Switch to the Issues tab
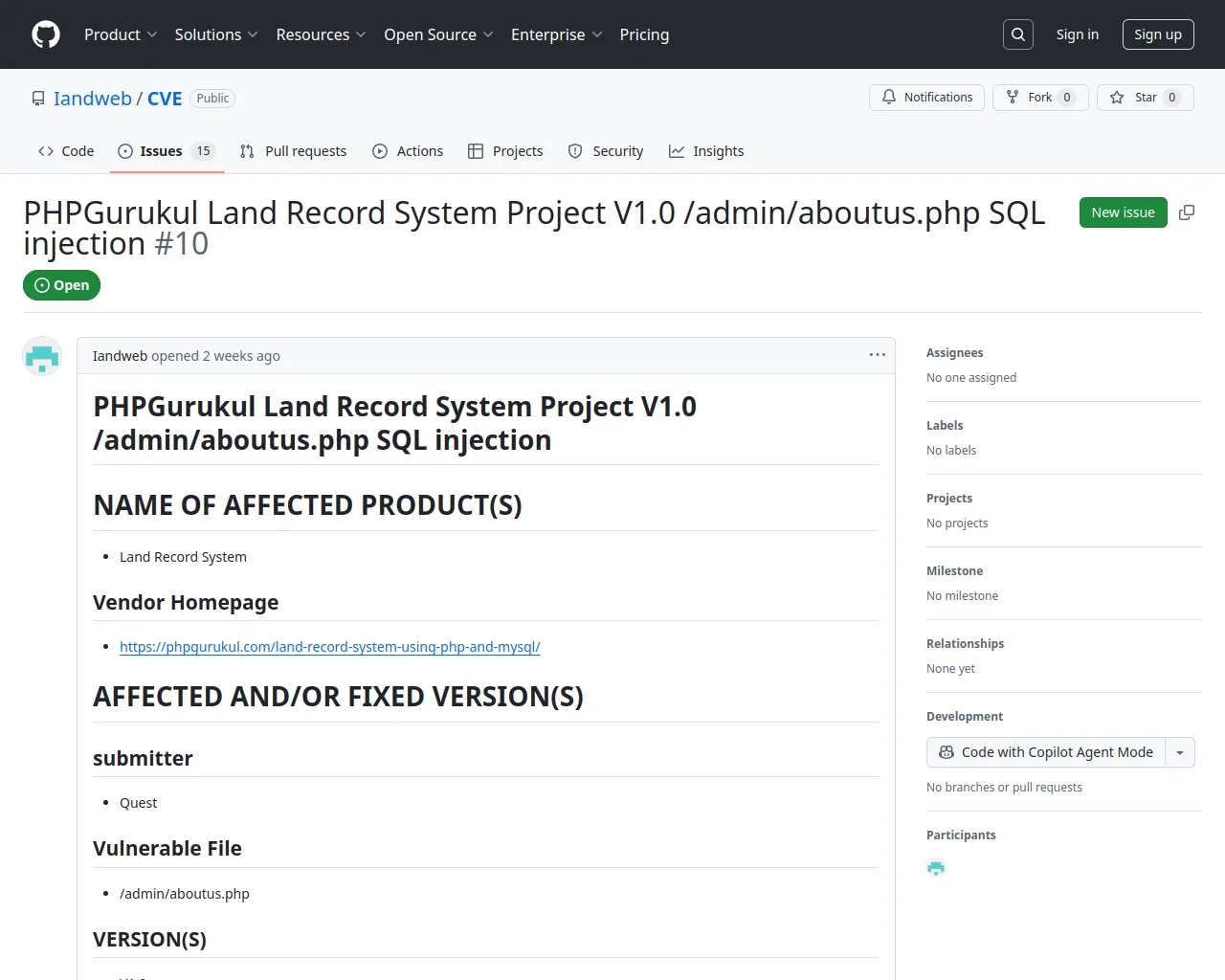 (x=167, y=151)
